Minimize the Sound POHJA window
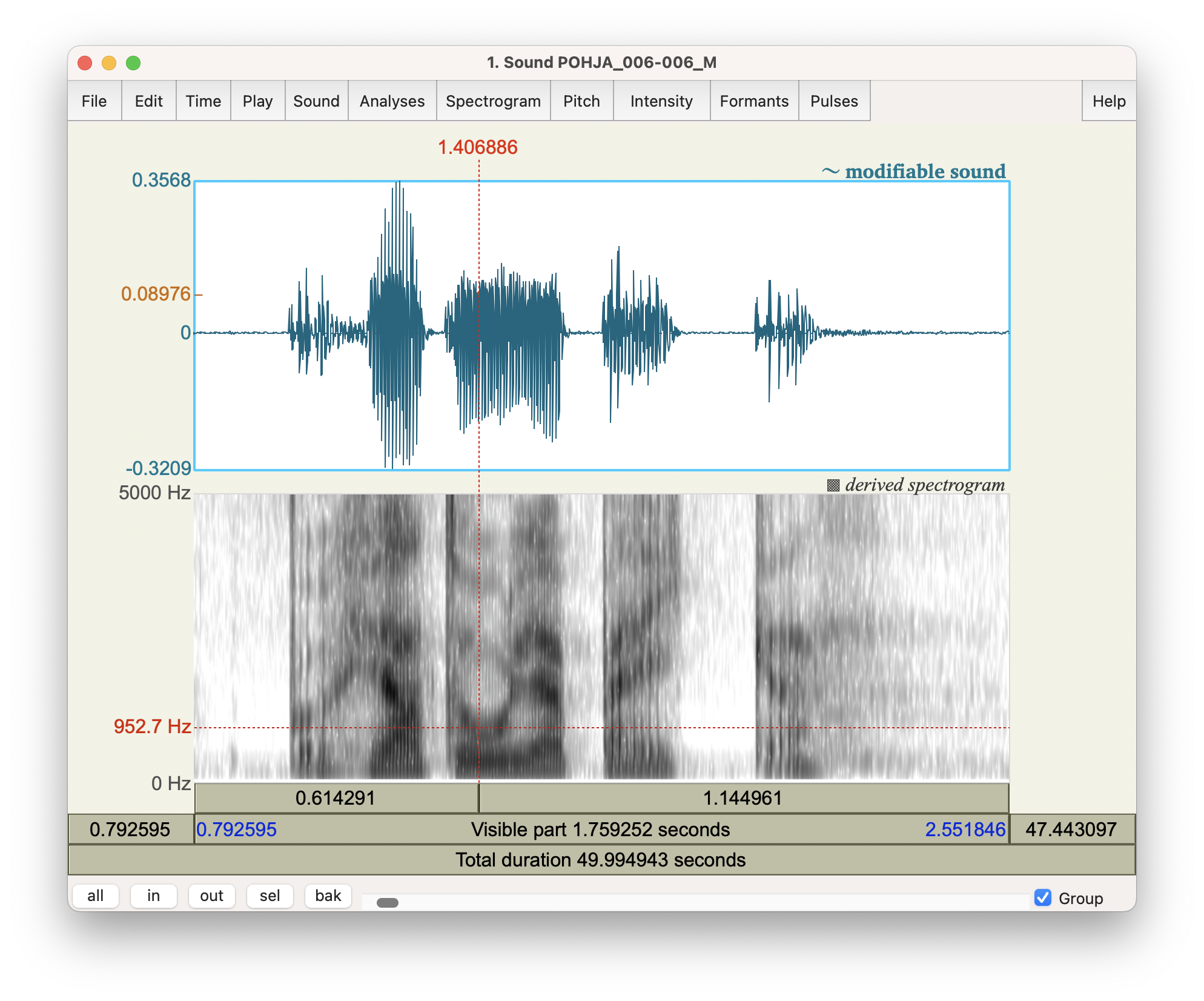1204x1001 pixels. click(109, 63)
